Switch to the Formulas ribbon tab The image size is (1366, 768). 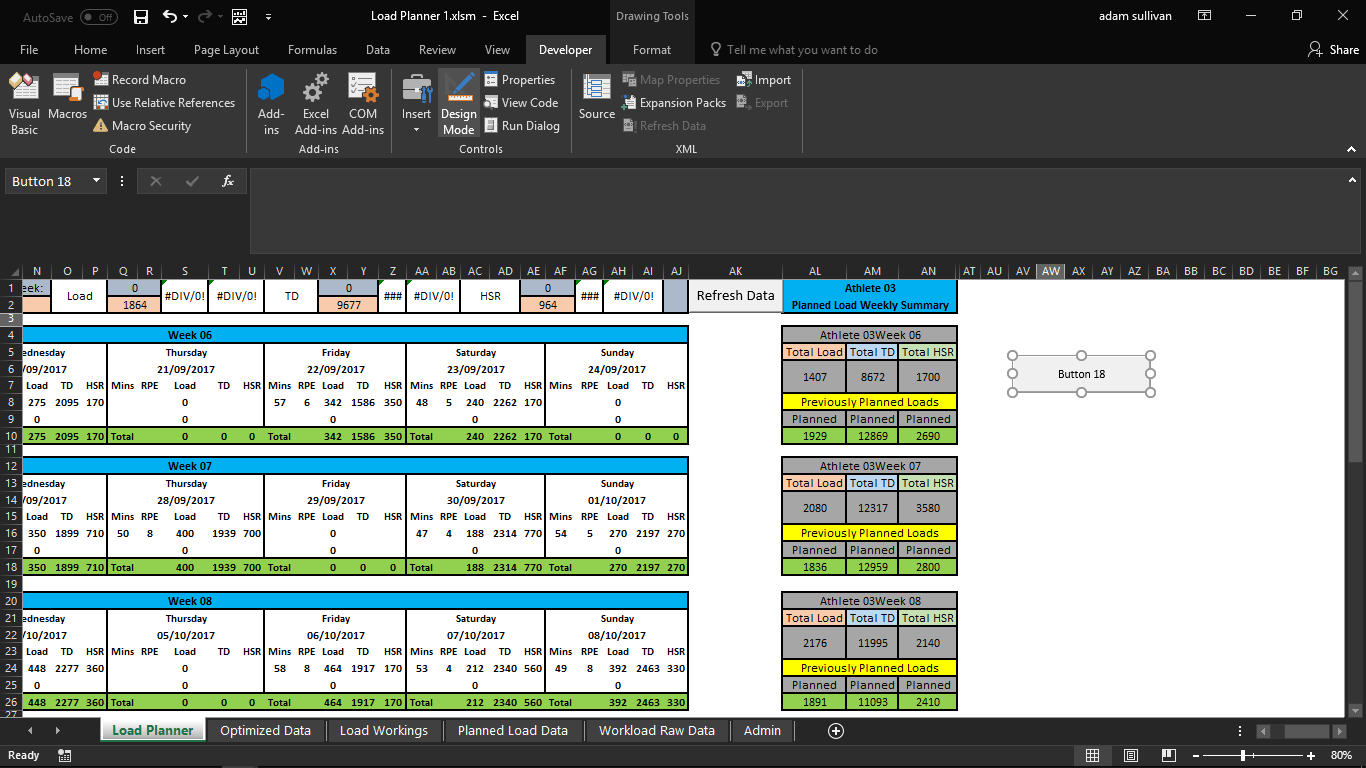tap(313, 50)
